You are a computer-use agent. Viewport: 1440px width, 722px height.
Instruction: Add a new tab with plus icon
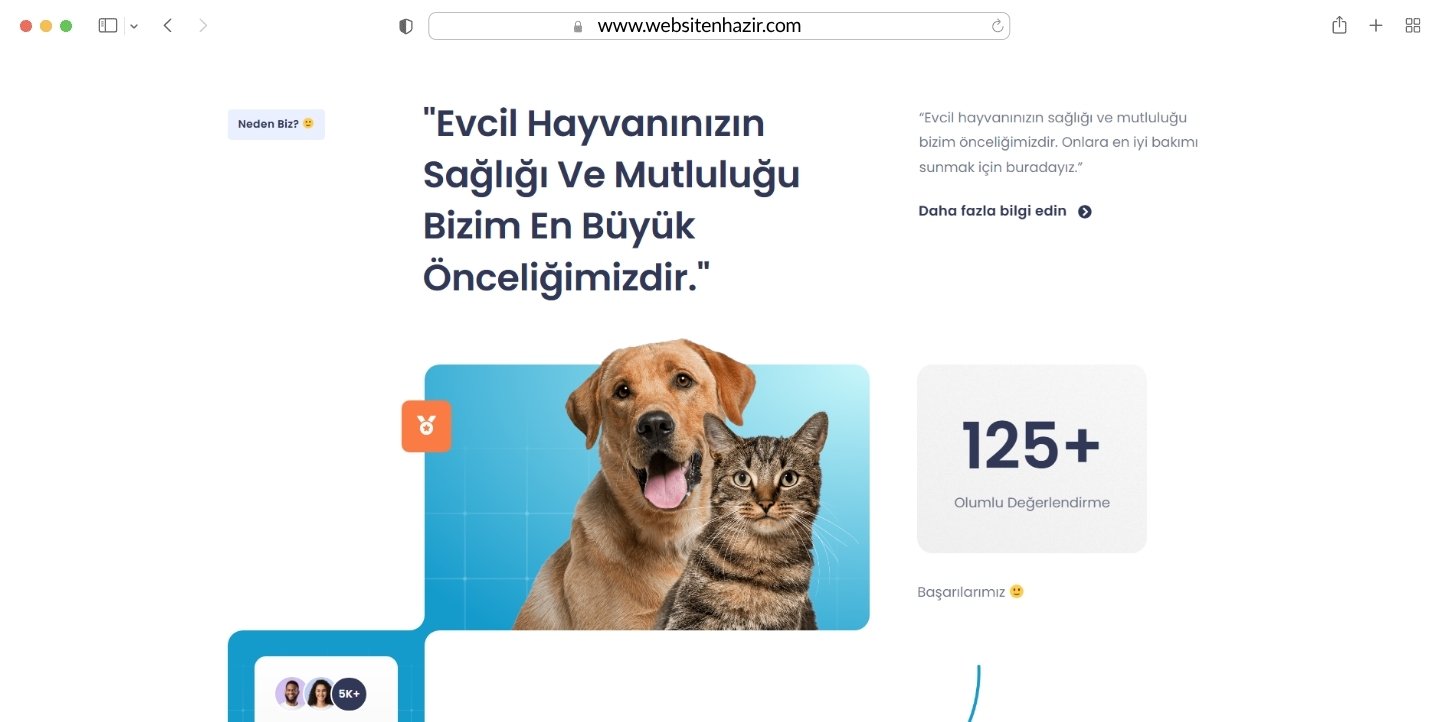tap(1376, 26)
